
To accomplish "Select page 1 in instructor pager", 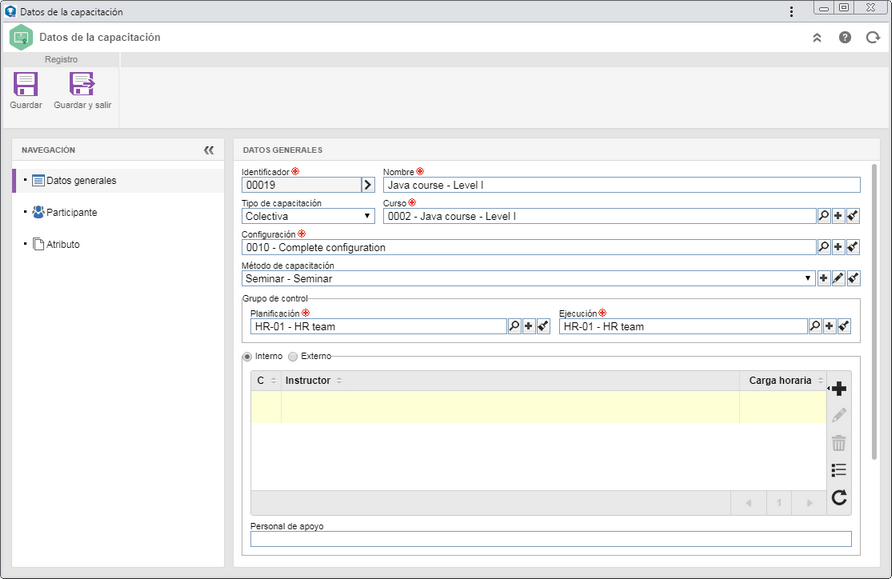I will coord(779,503).
